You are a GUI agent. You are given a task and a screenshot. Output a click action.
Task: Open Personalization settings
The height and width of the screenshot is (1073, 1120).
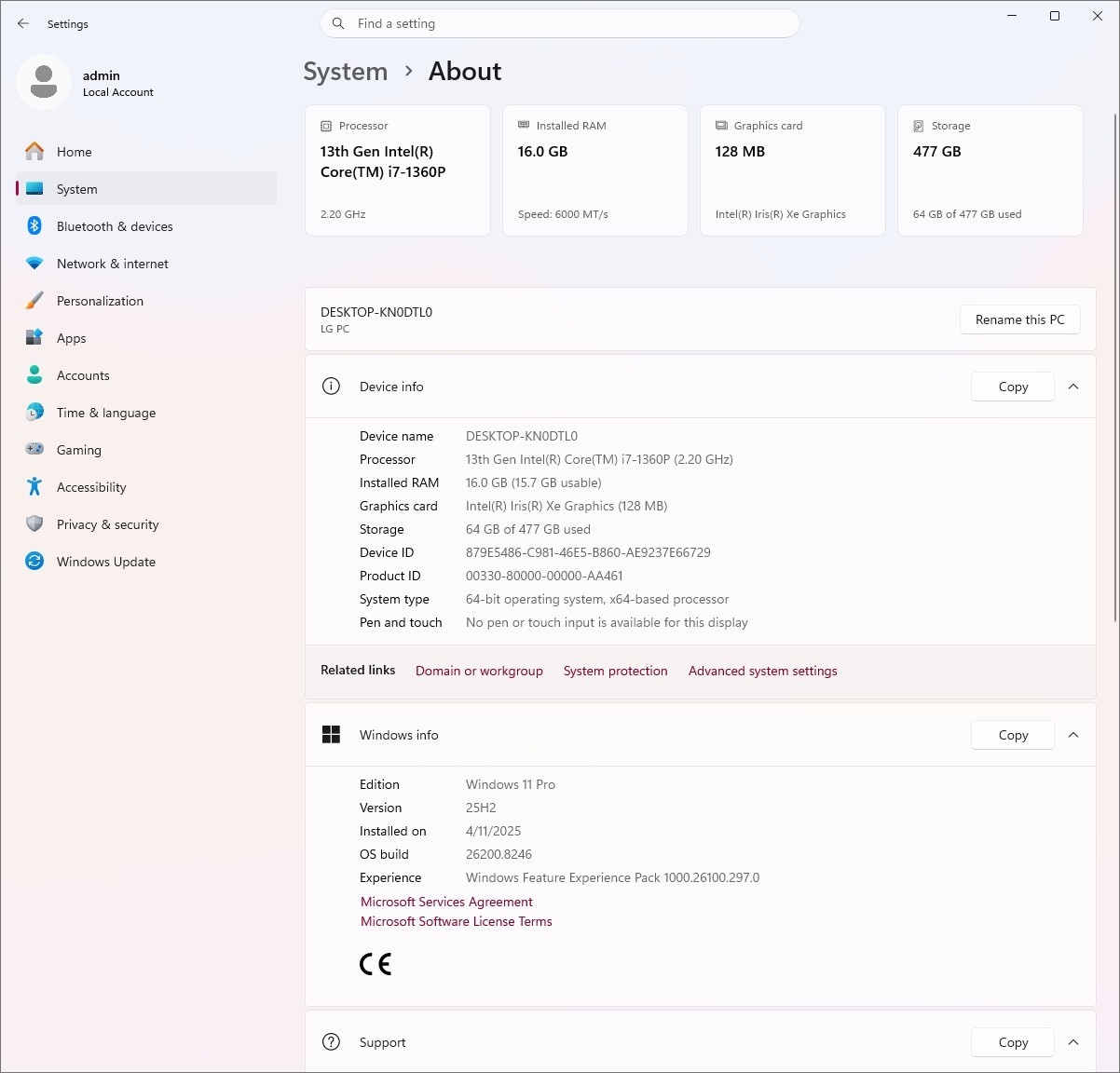coord(146,301)
